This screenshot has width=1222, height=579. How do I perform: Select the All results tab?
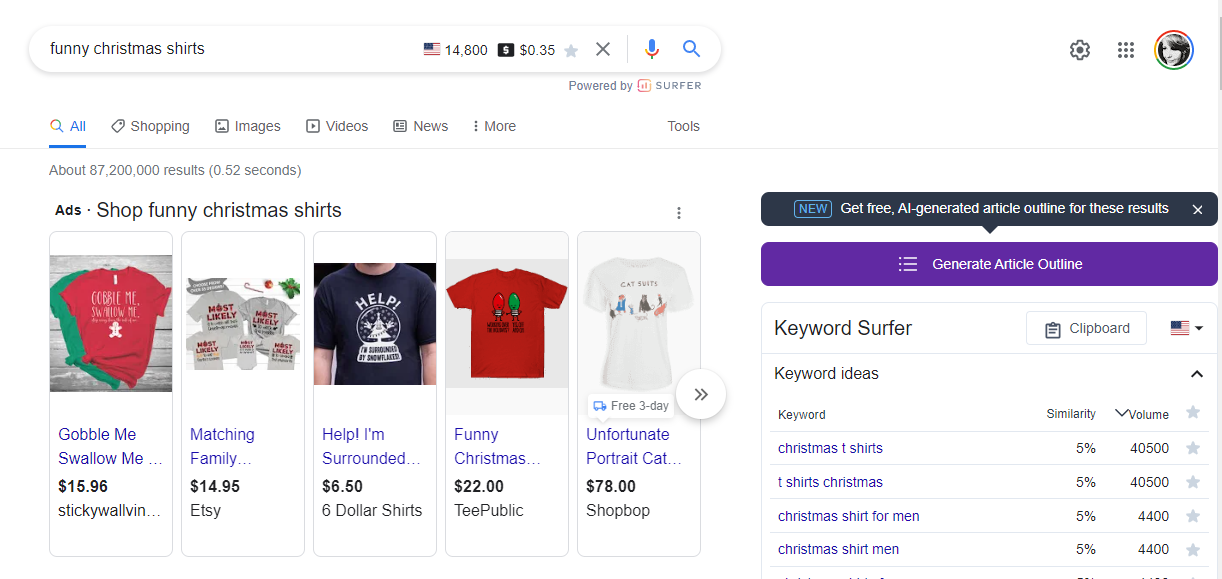coord(68,126)
